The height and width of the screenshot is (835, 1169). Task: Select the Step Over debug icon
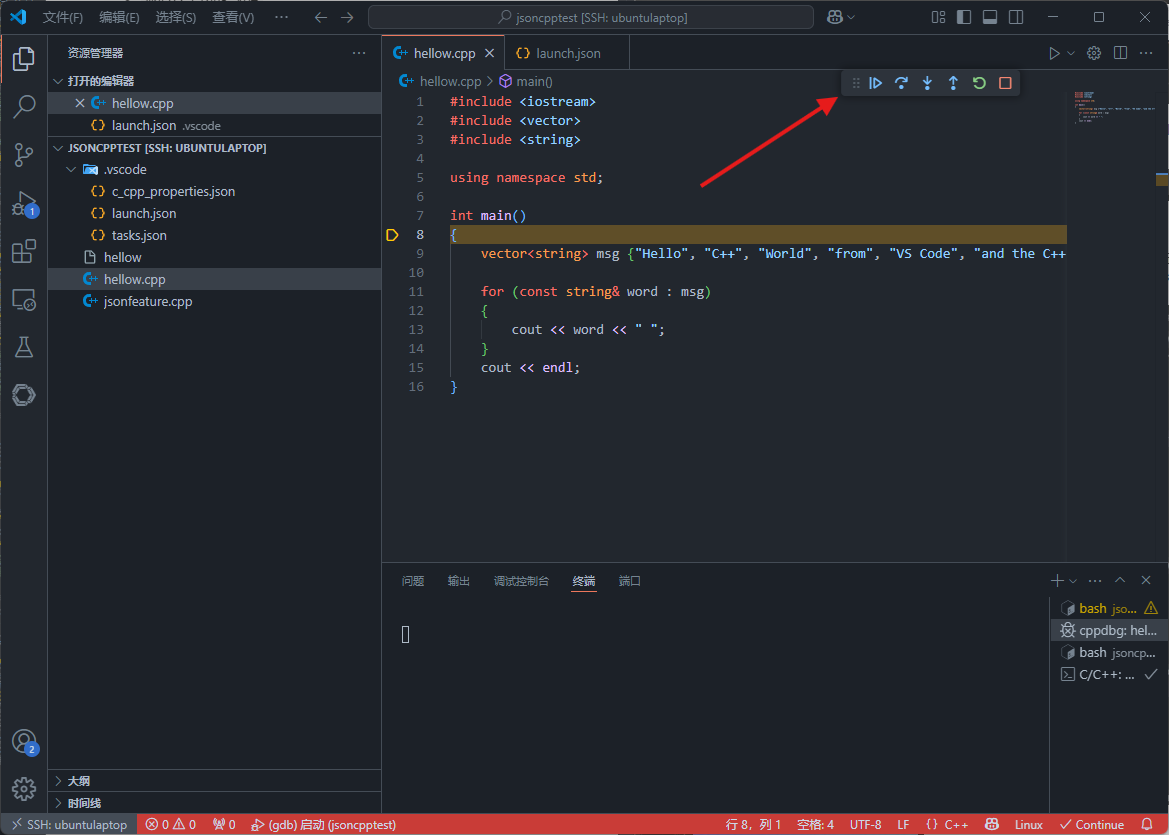(901, 83)
